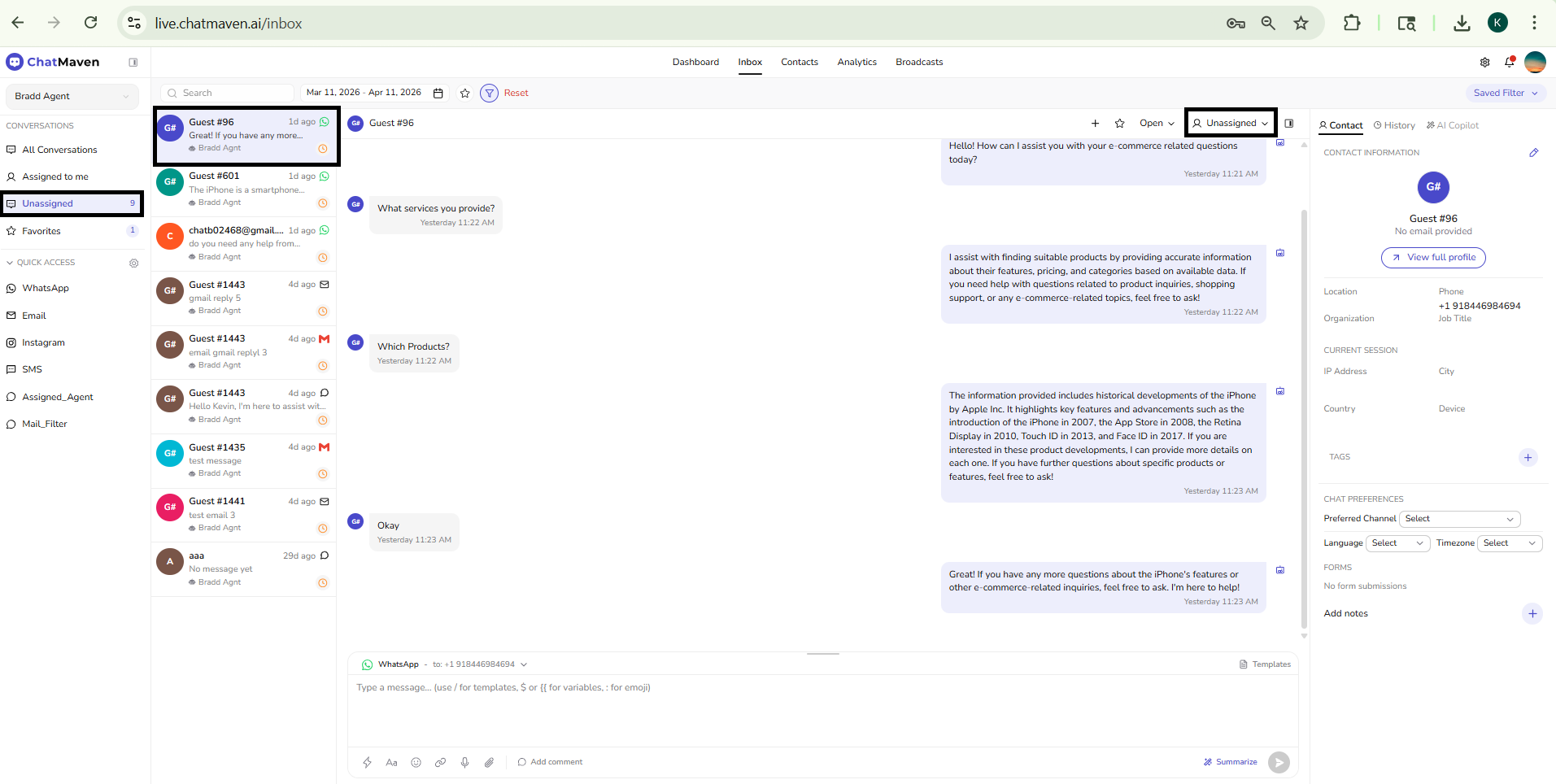Favorite the Guest #96 conversation with the star
This screenshot has height=784, width=1556.
point(1119,123)
